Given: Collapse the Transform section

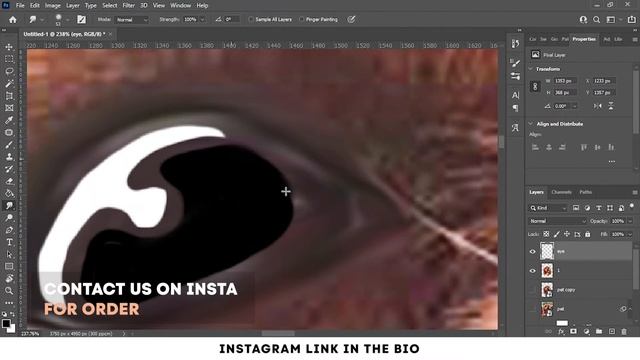Looking at the screenshot, I should click(x=531, y=69).
